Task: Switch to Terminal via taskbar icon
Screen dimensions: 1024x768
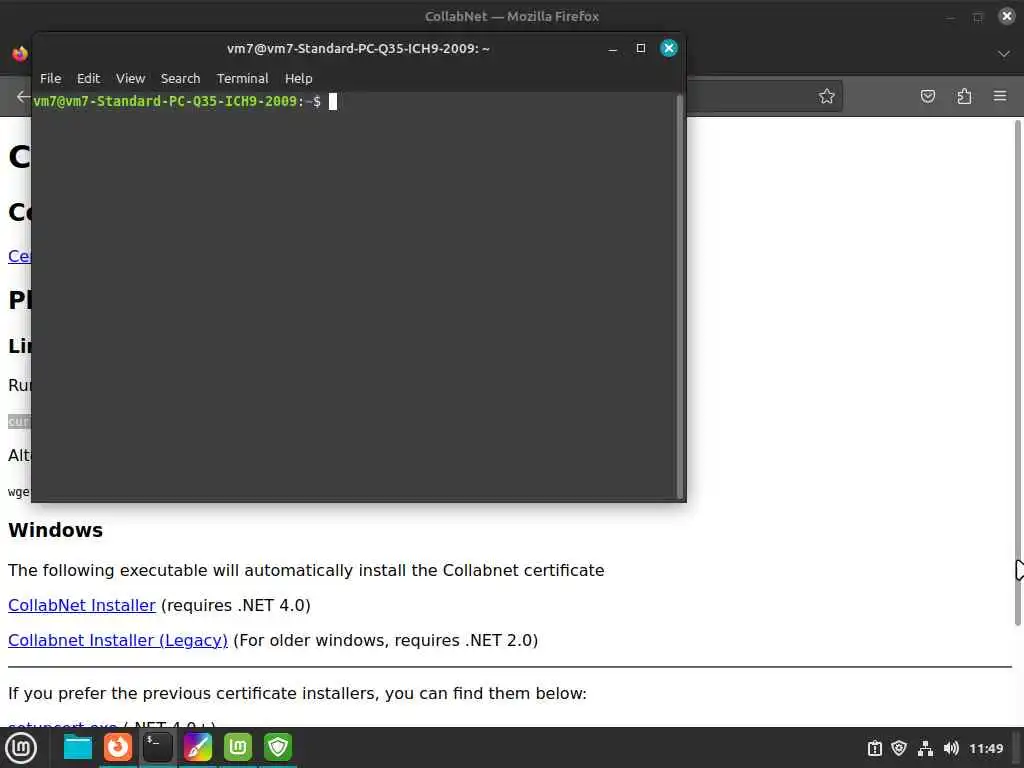Action: [x=157, y=747]
